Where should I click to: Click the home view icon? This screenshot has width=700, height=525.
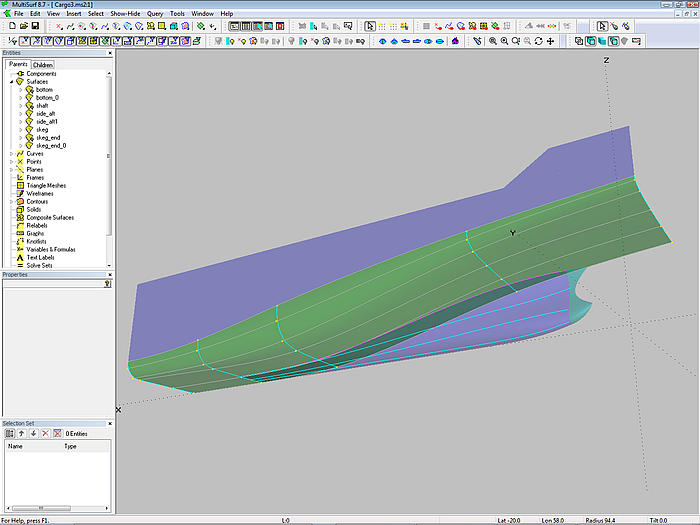point(455,41)
